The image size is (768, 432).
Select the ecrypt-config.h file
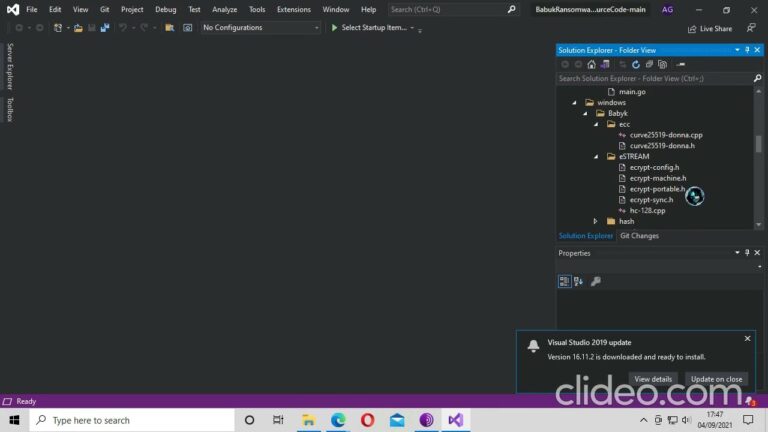coord(654,168)
